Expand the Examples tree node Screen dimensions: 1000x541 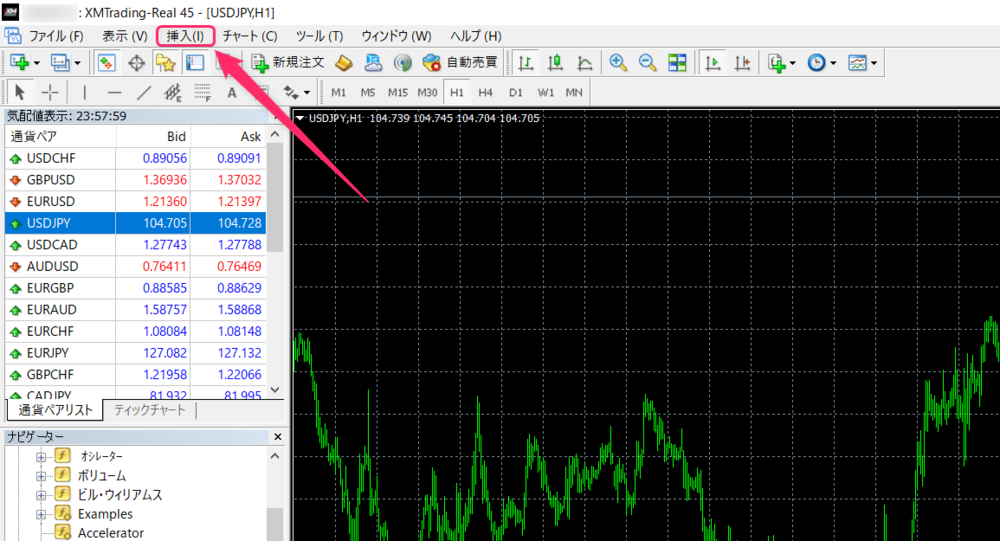pos(41,514)
